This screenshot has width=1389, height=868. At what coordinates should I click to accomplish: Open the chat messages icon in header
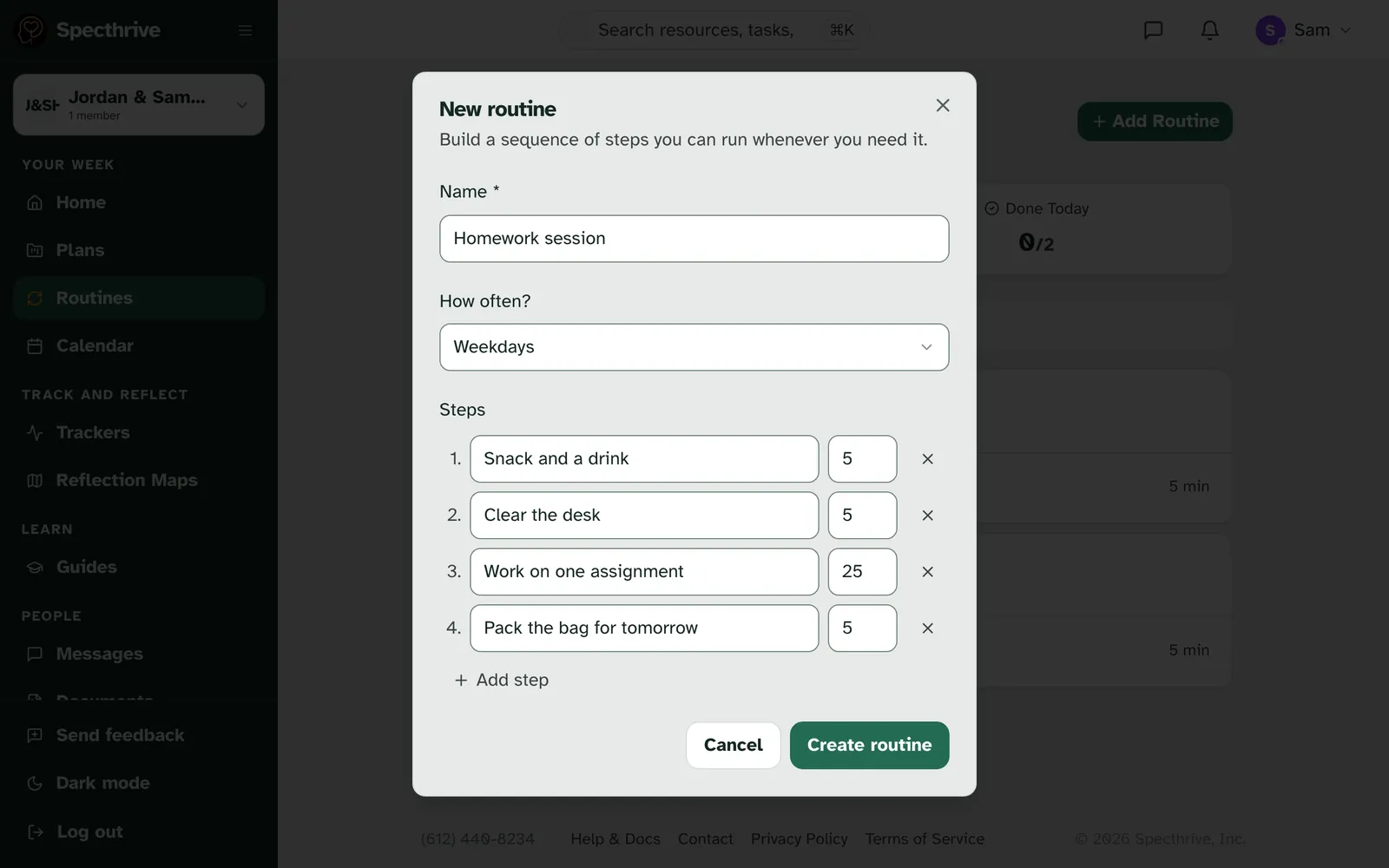pos(1153,30)
